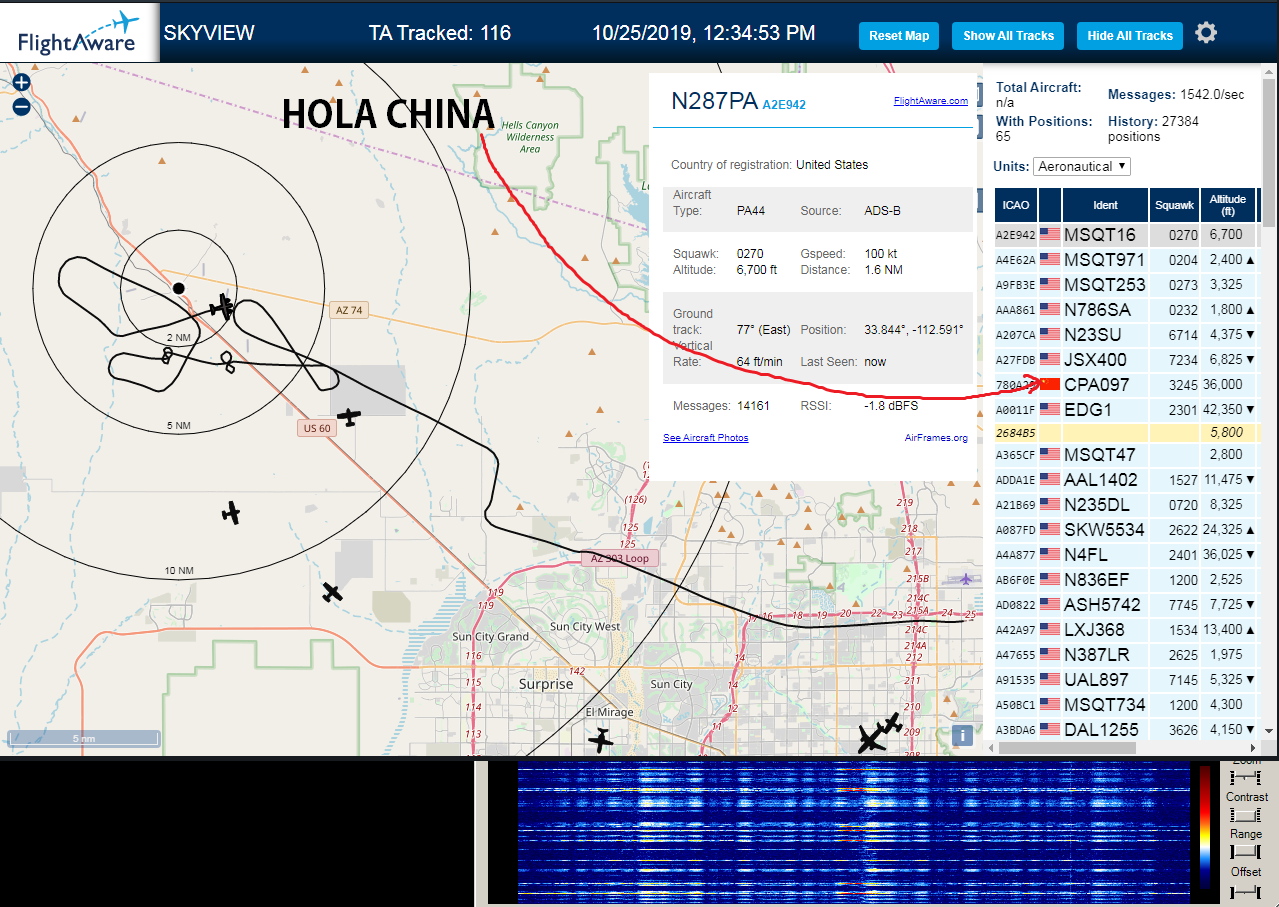Image resolution: width=1279 pixels, height=907 pixels.
Task: Select the tracked aircraft icon inside the 2 NM ring
Action: coord(222,306)
